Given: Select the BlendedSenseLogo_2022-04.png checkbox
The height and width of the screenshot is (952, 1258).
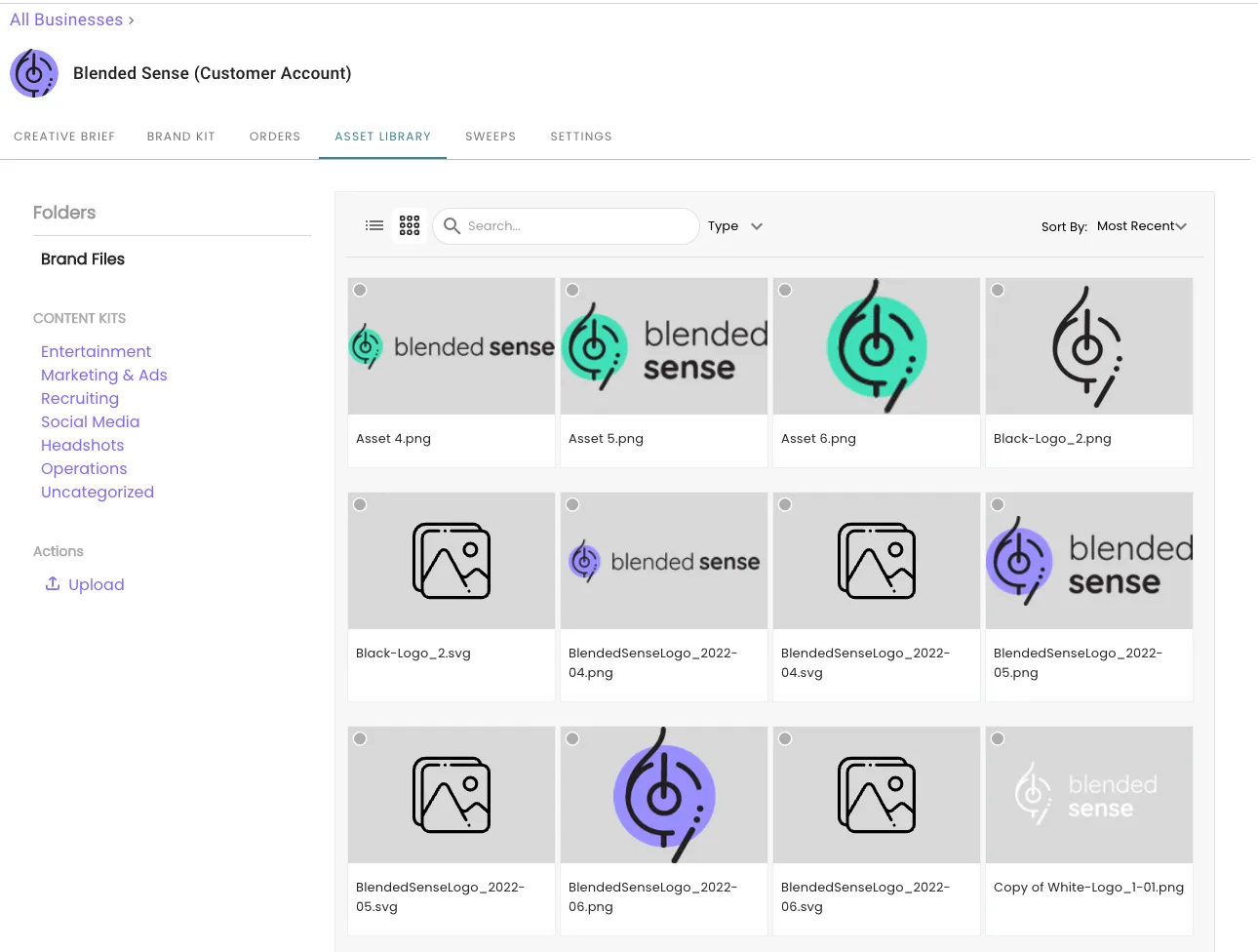Looking at the screenshot, I should pyautogui.click(x=572, y=504).
